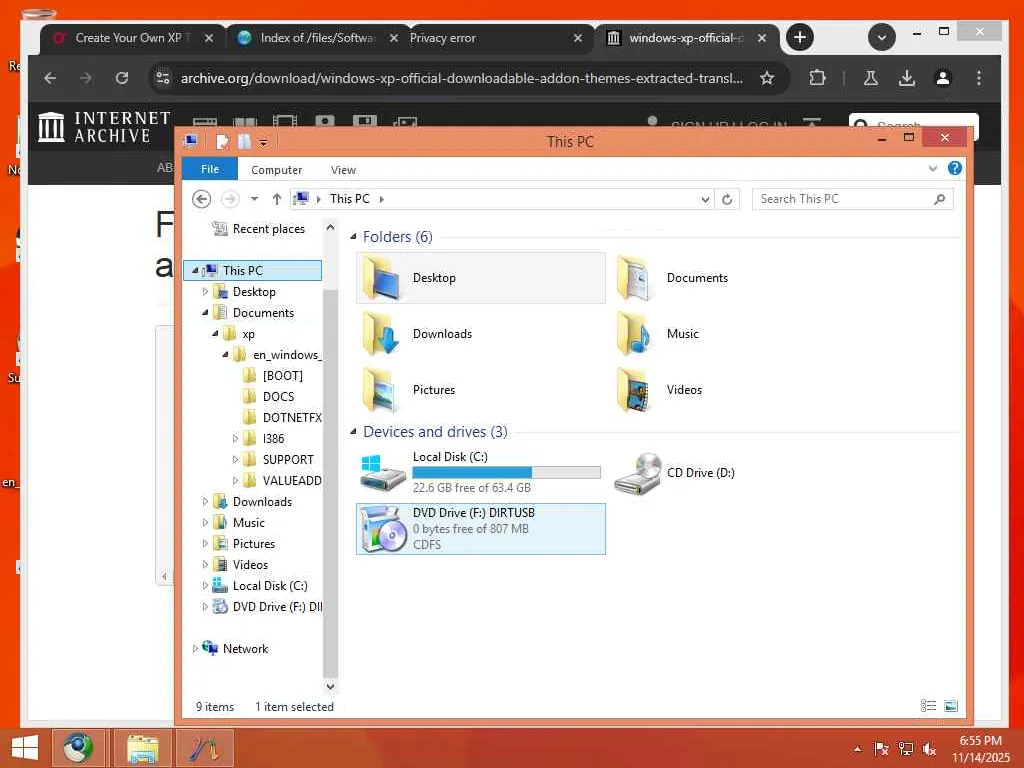1024x768 pixels.
Task: Open the Videos folder icon
Action: tap(633, 390)
